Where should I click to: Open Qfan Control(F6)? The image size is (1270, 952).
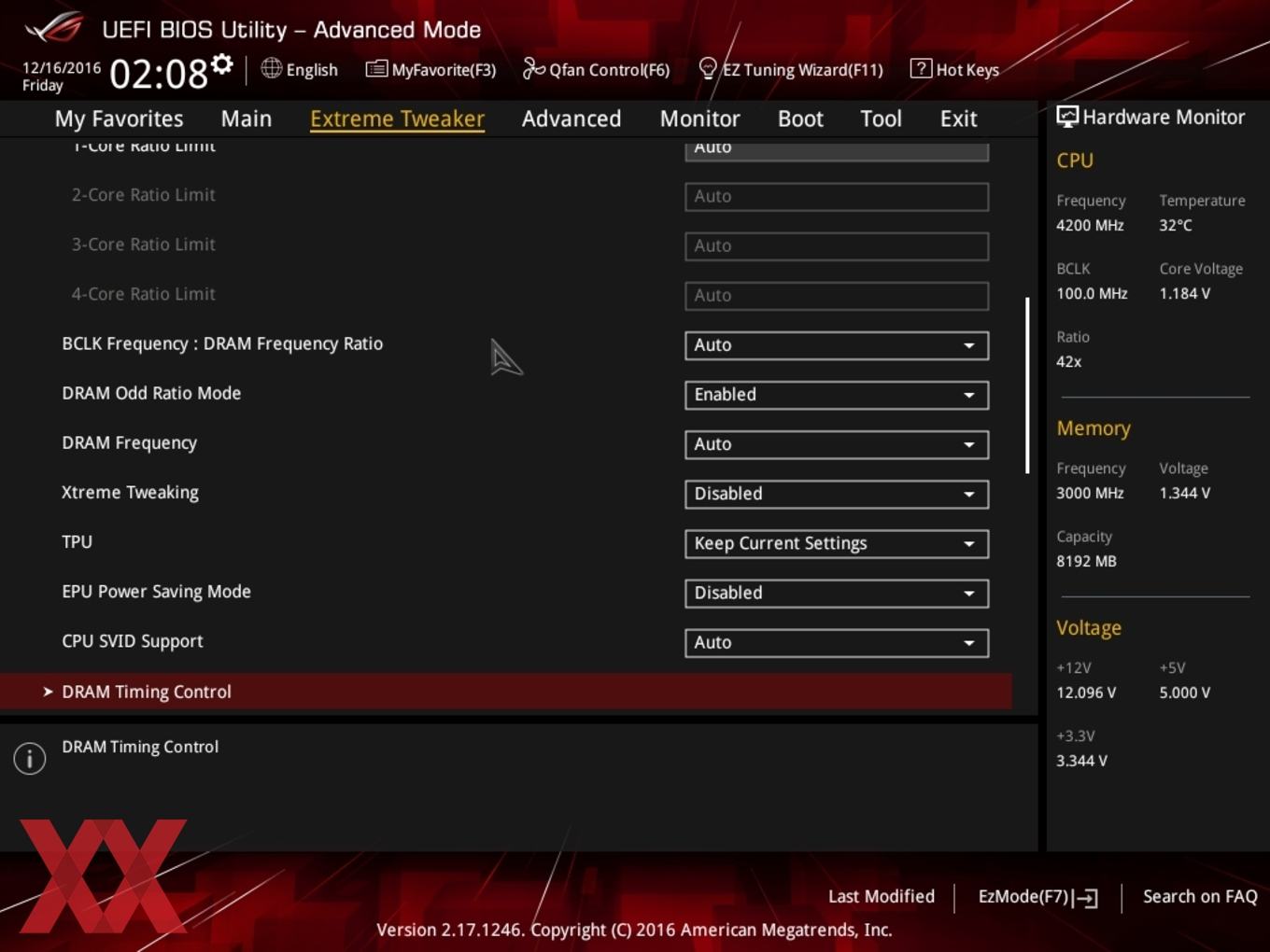(596, 69)
